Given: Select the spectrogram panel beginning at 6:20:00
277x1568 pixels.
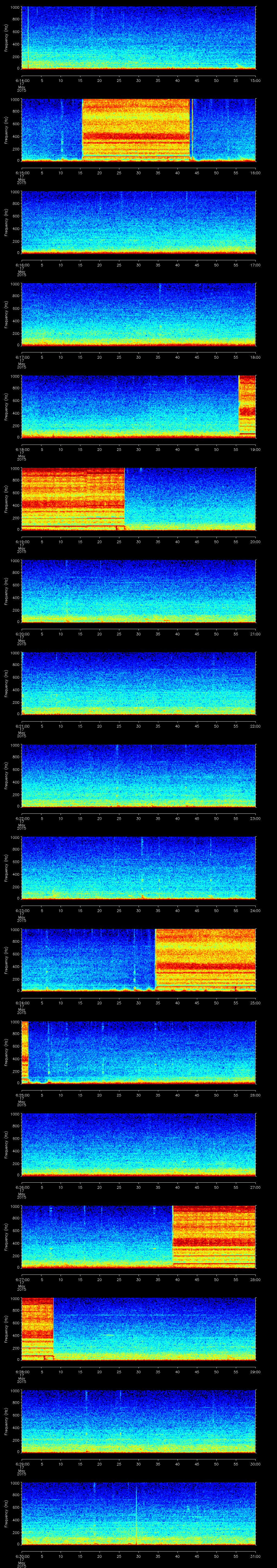Looking at the screenshot, I should pyautogui.click(x=139, y=590).
